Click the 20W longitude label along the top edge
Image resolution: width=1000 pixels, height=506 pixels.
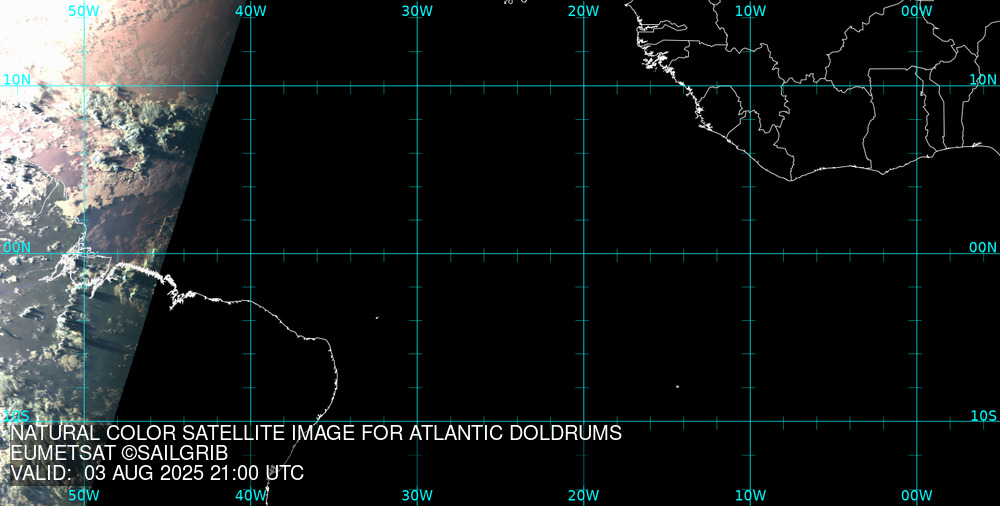[584, 11]
